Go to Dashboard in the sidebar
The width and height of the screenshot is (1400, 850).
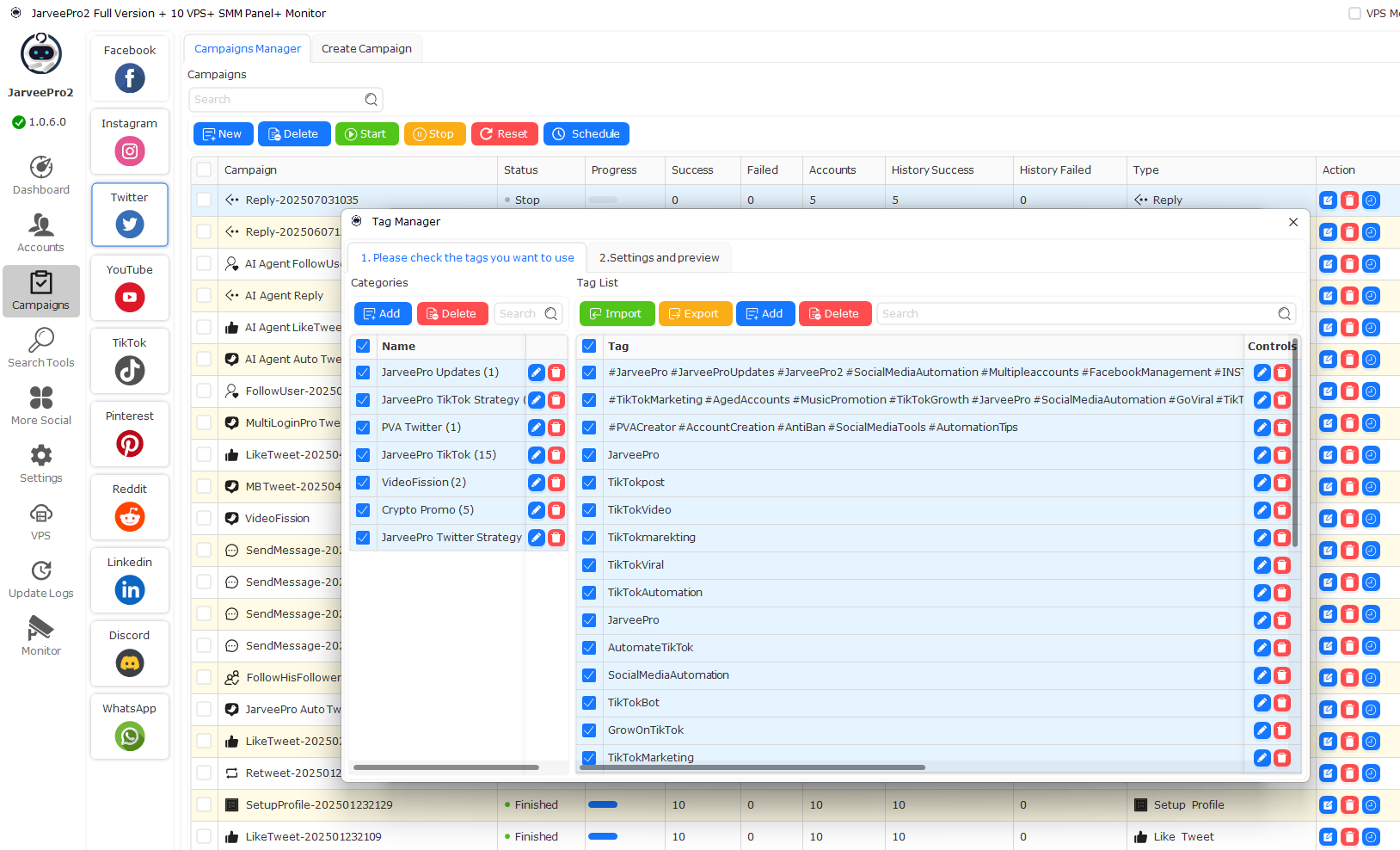tap(41, 176)
